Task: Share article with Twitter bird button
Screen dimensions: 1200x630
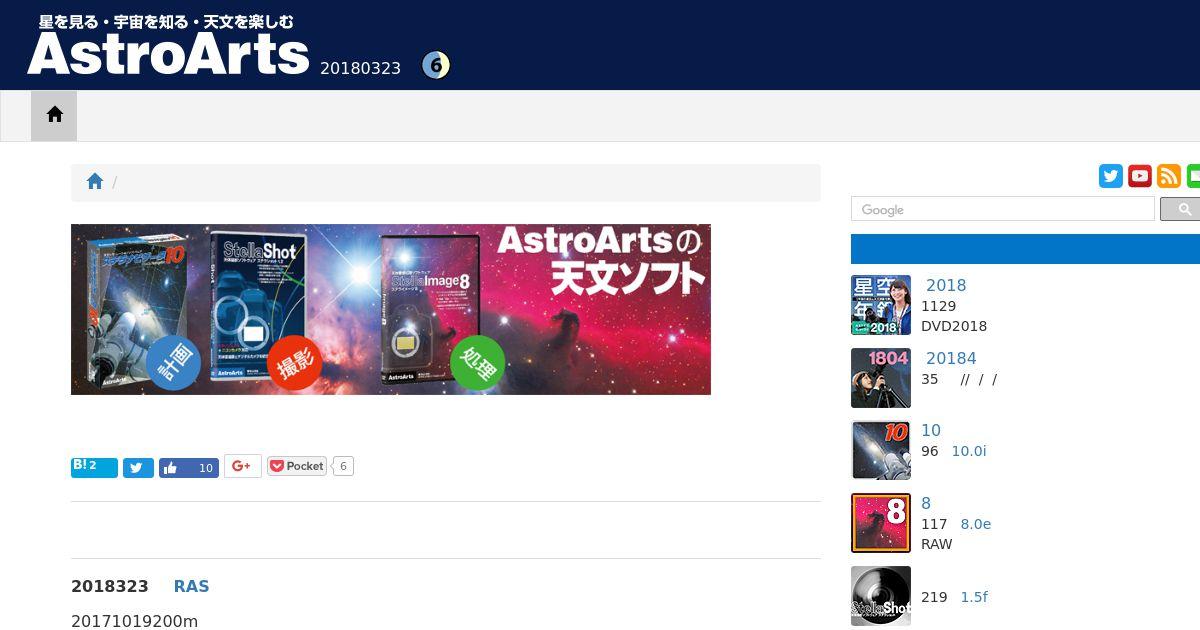Action: coord(138,467)
